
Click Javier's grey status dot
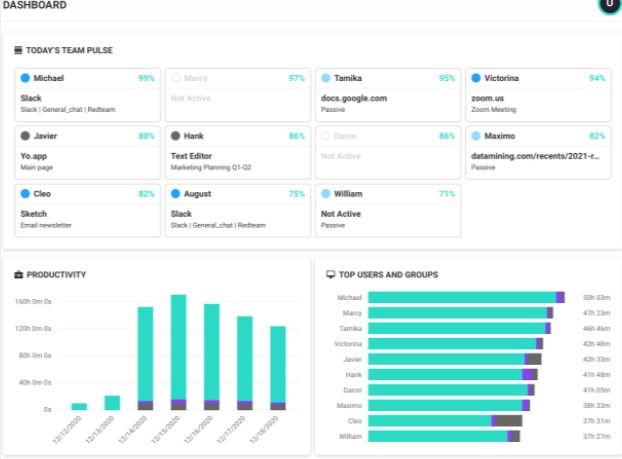[25, 136]
